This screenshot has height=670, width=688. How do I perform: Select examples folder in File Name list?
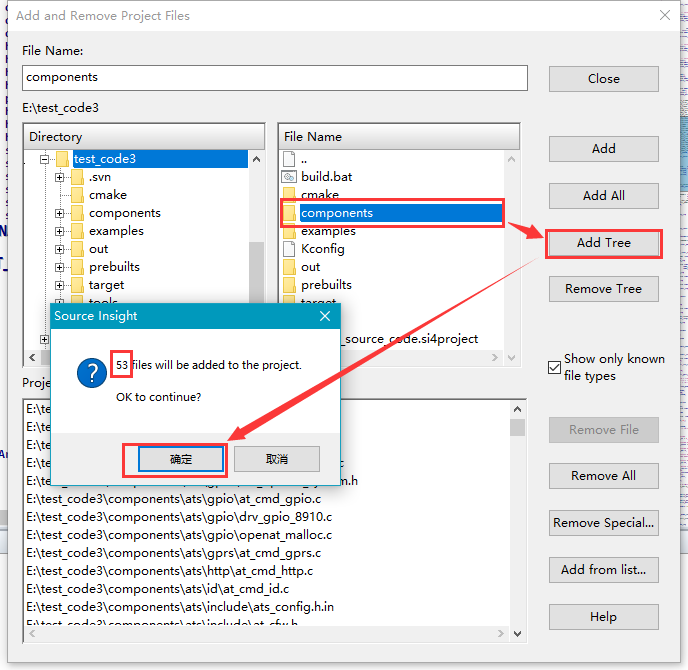click(x=328, y=231)
